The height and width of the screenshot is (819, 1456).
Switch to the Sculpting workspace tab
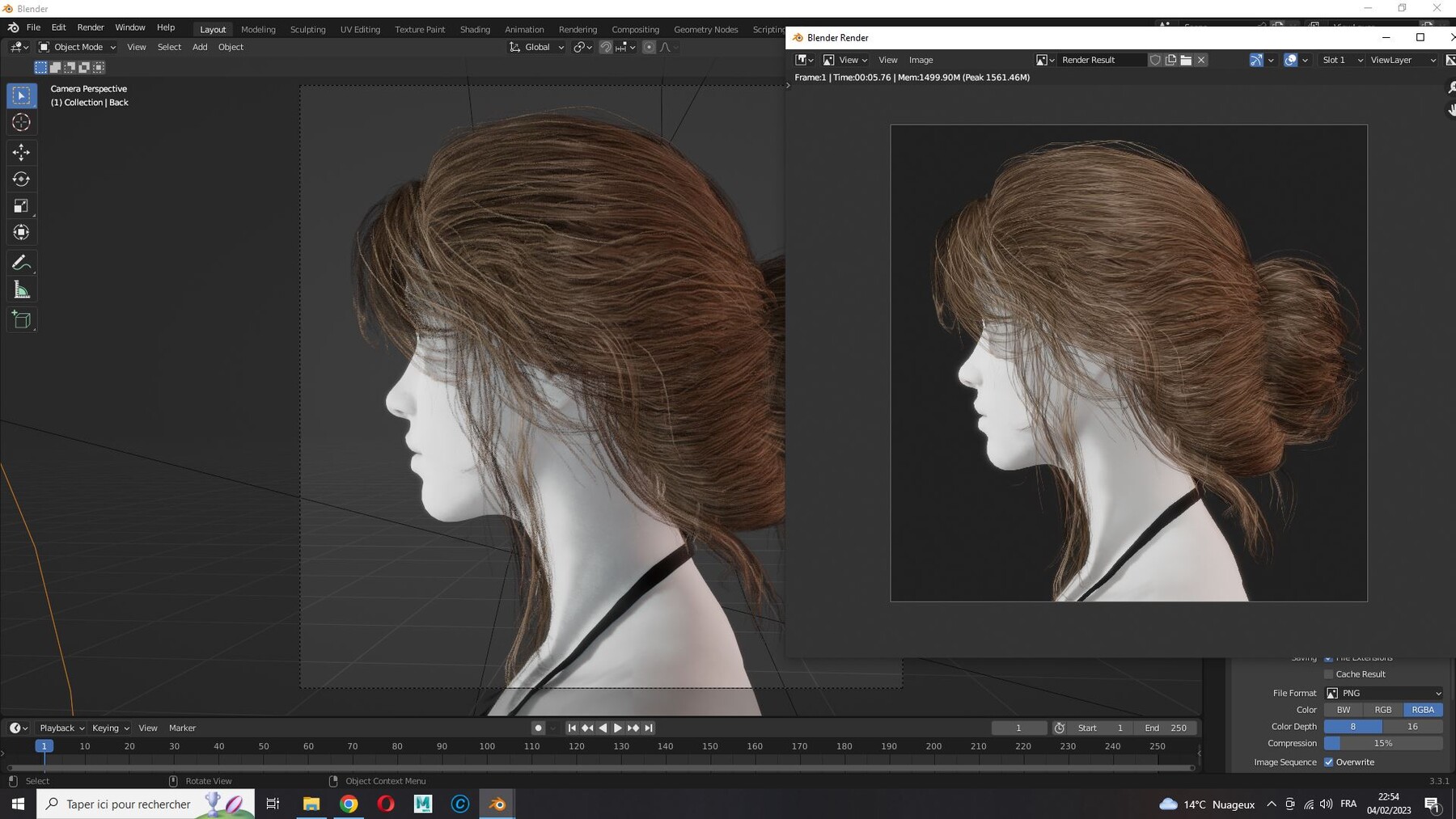click(307, 29)
